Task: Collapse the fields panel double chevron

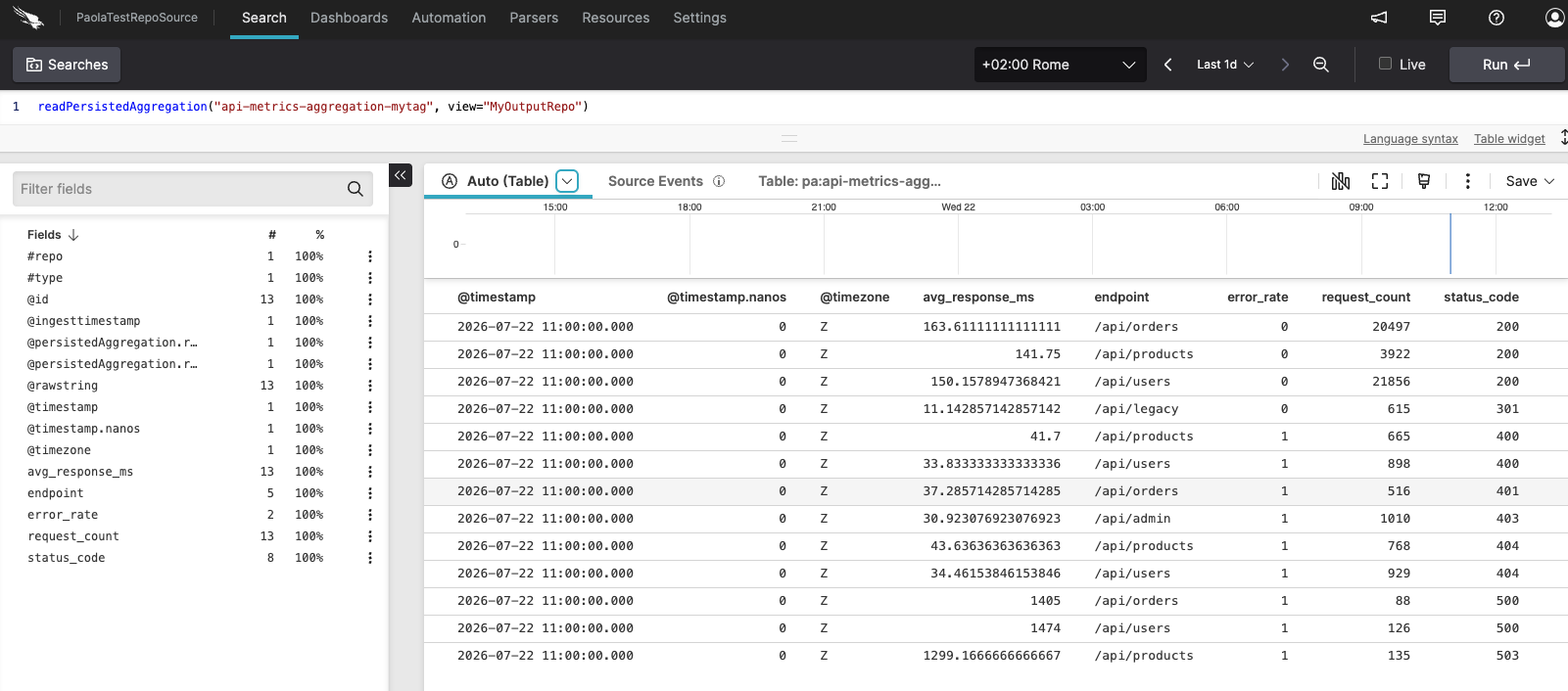Action: tap(401, 175)
